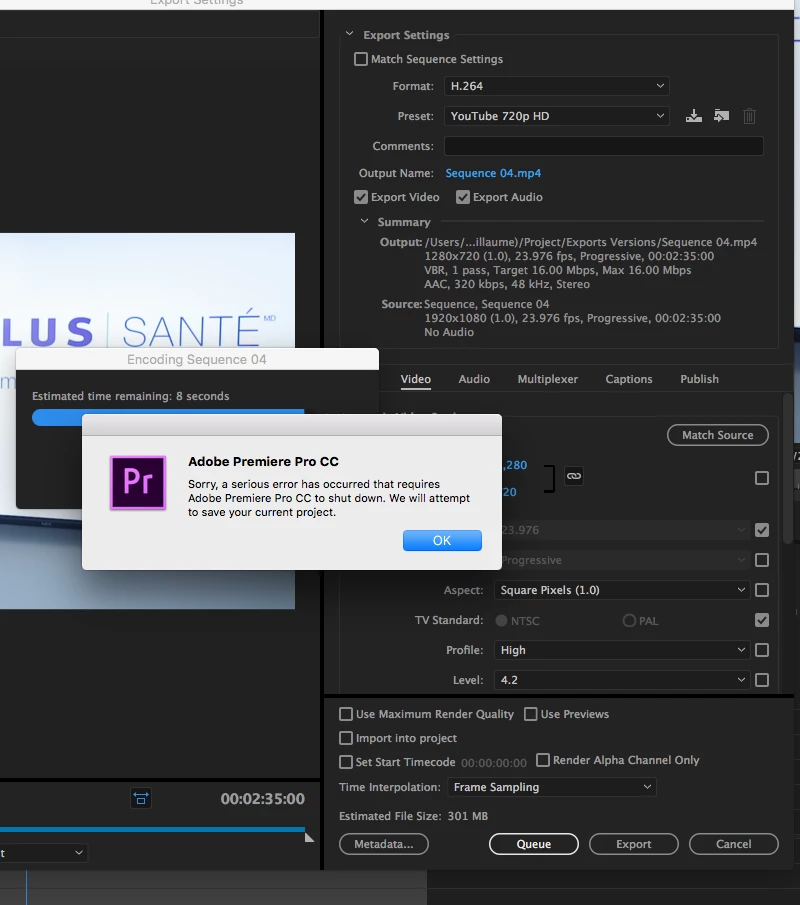Click Sequence 04.mp4 output name link
Viewport: 800px width, 905px height.
pyautogui.click(x=494, y=173)
